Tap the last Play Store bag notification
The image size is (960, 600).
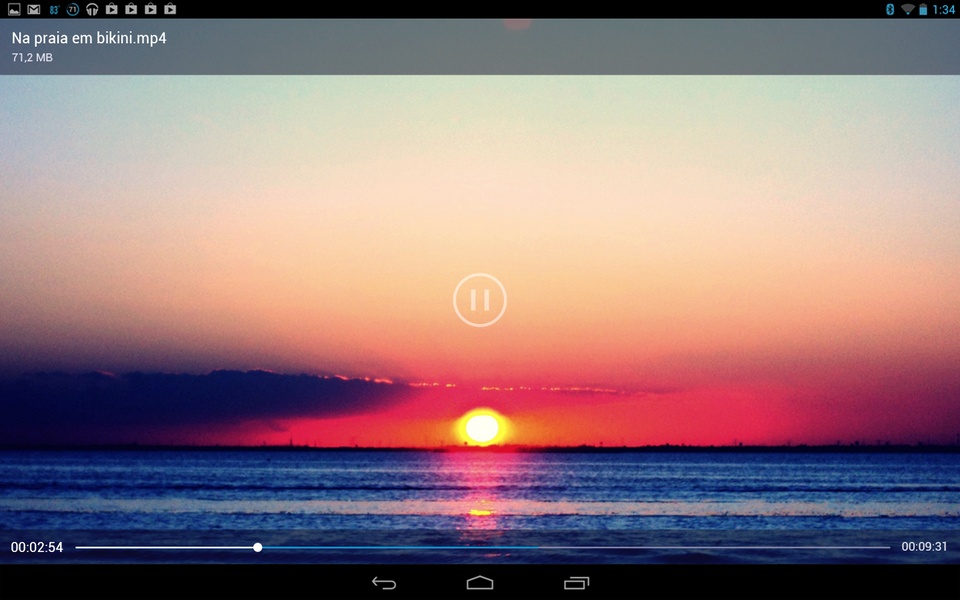170,9
